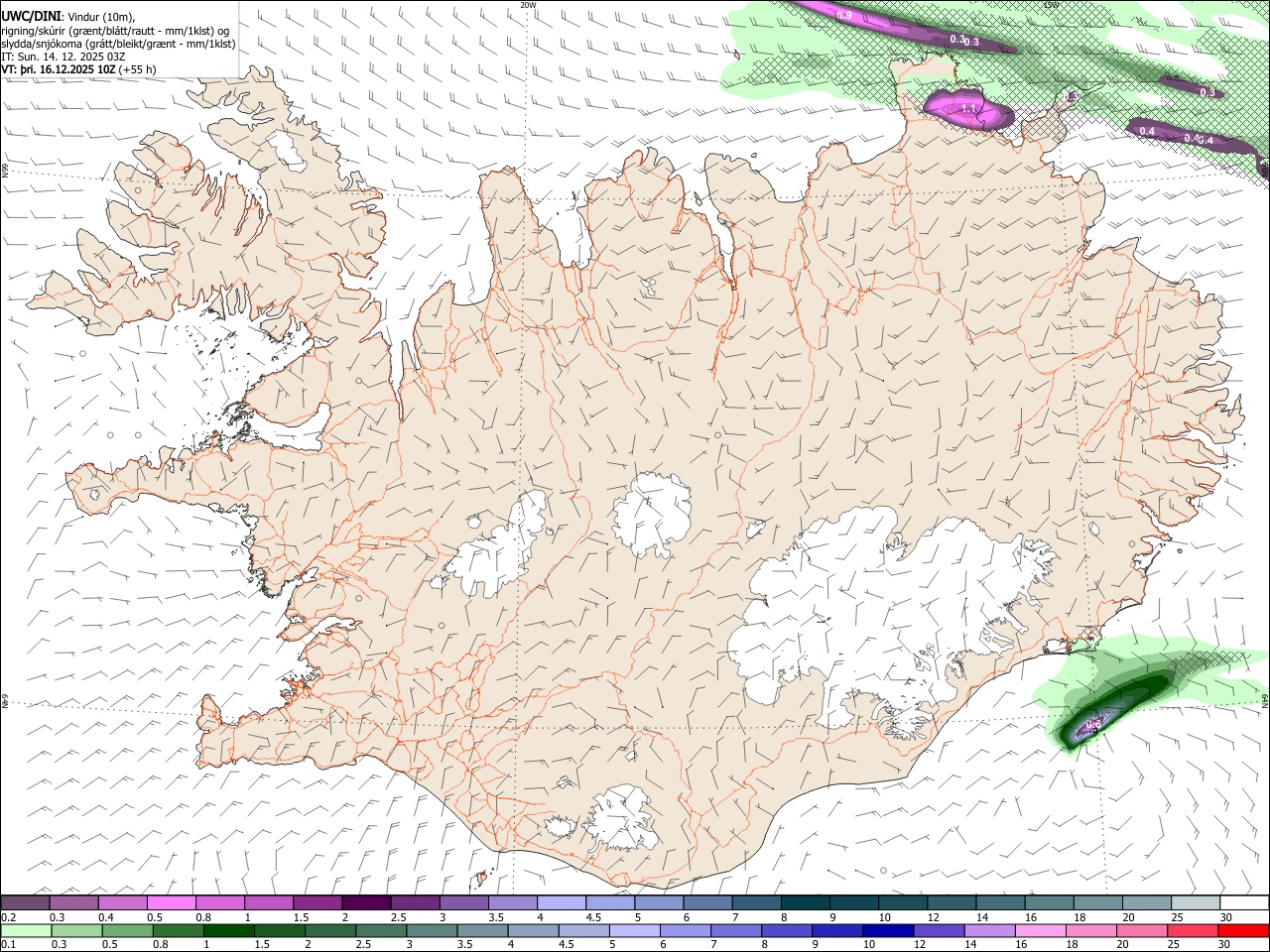Image resolution: width=1270 pixels, height=952 pixels.
Task: Click the 'rigning/skúrir' legend description line
Action: [x=115, y=31]
